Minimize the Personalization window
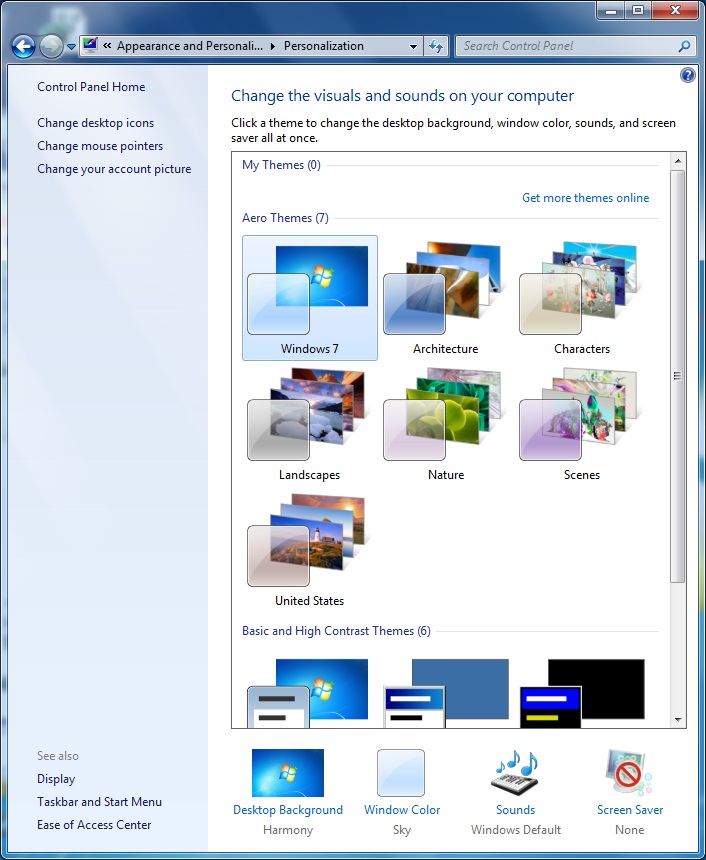This screenshot has width=706, height=860. [x=612, y=10]
